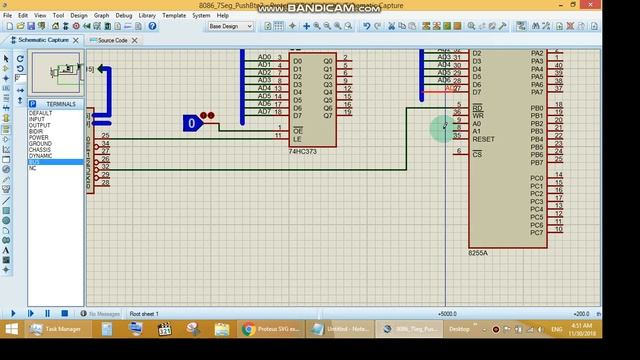Click the 8255A component label

pos(478,253)
